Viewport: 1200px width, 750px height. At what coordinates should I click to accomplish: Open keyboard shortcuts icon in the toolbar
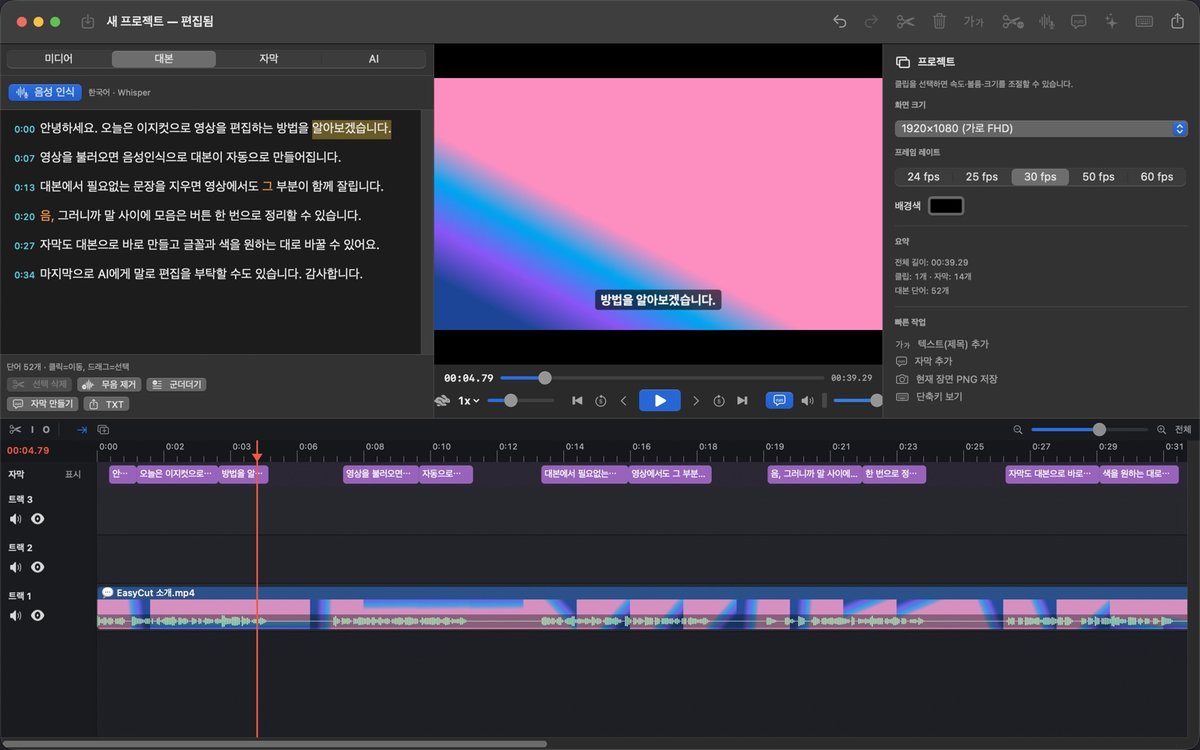tap(1146, 21)
